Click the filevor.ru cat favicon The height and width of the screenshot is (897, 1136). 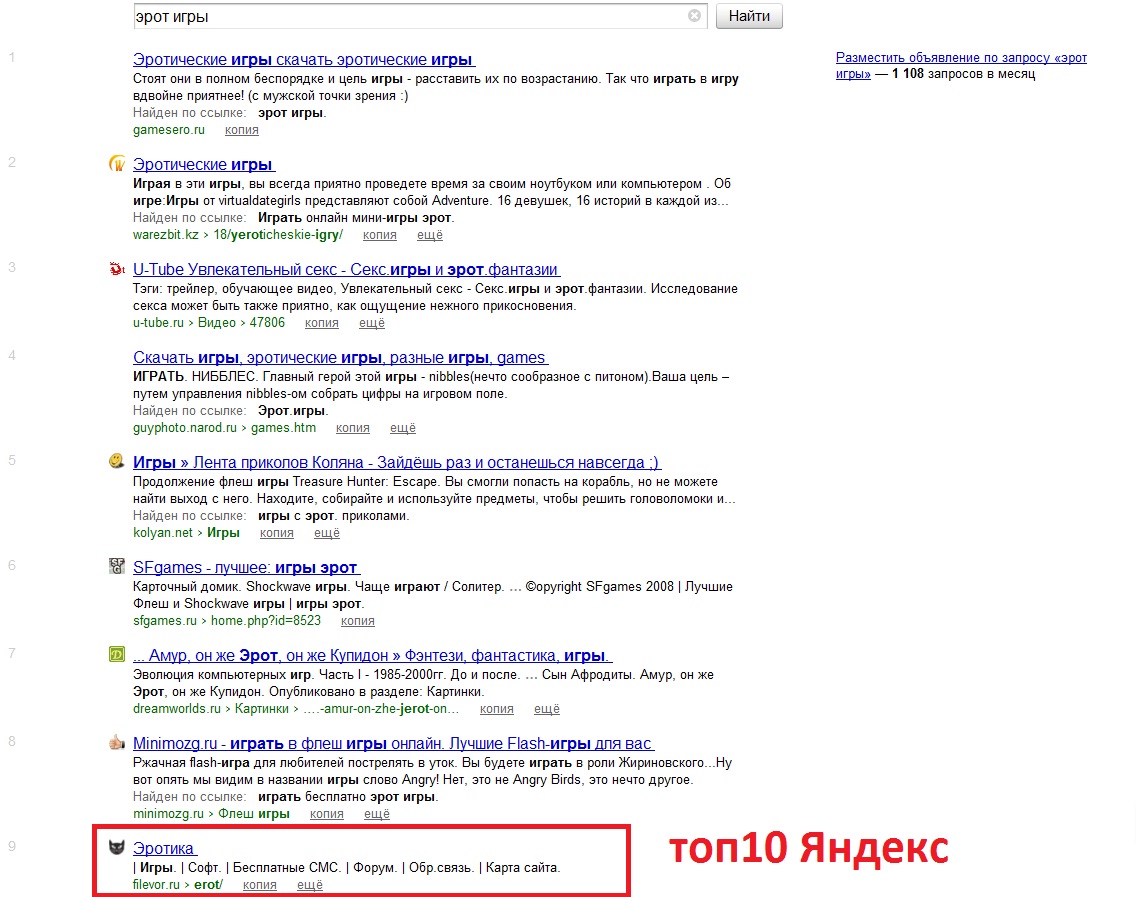[x=117, y=847]
